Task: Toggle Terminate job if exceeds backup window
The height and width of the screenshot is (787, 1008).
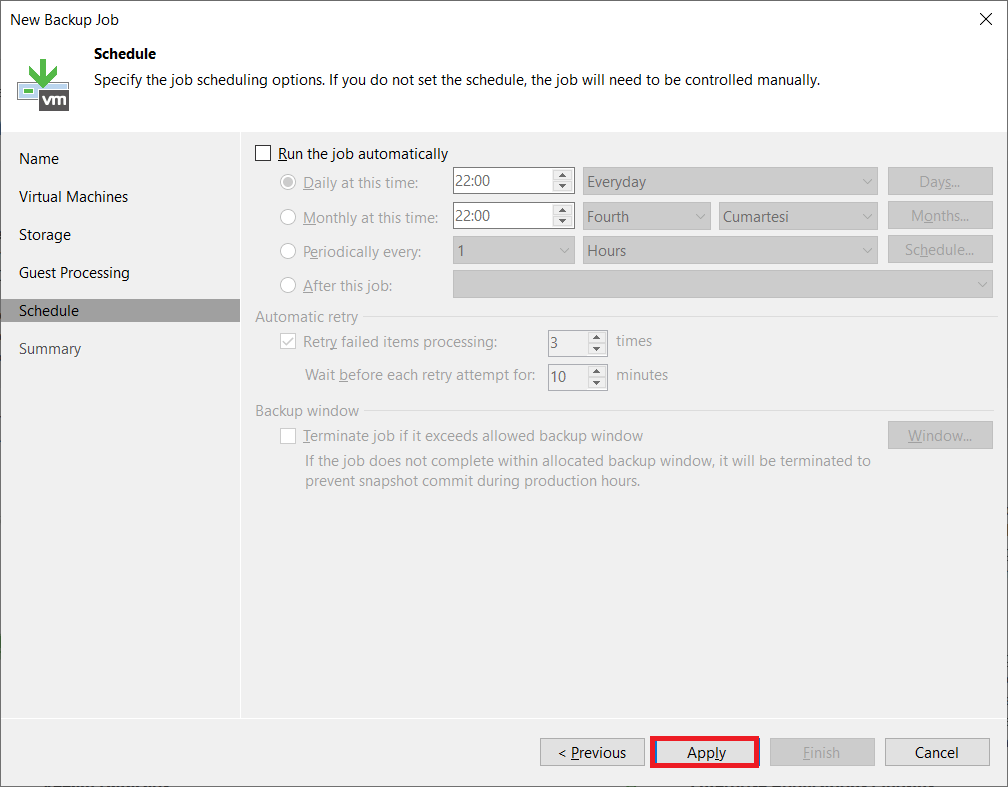Action: pos(289,436)
